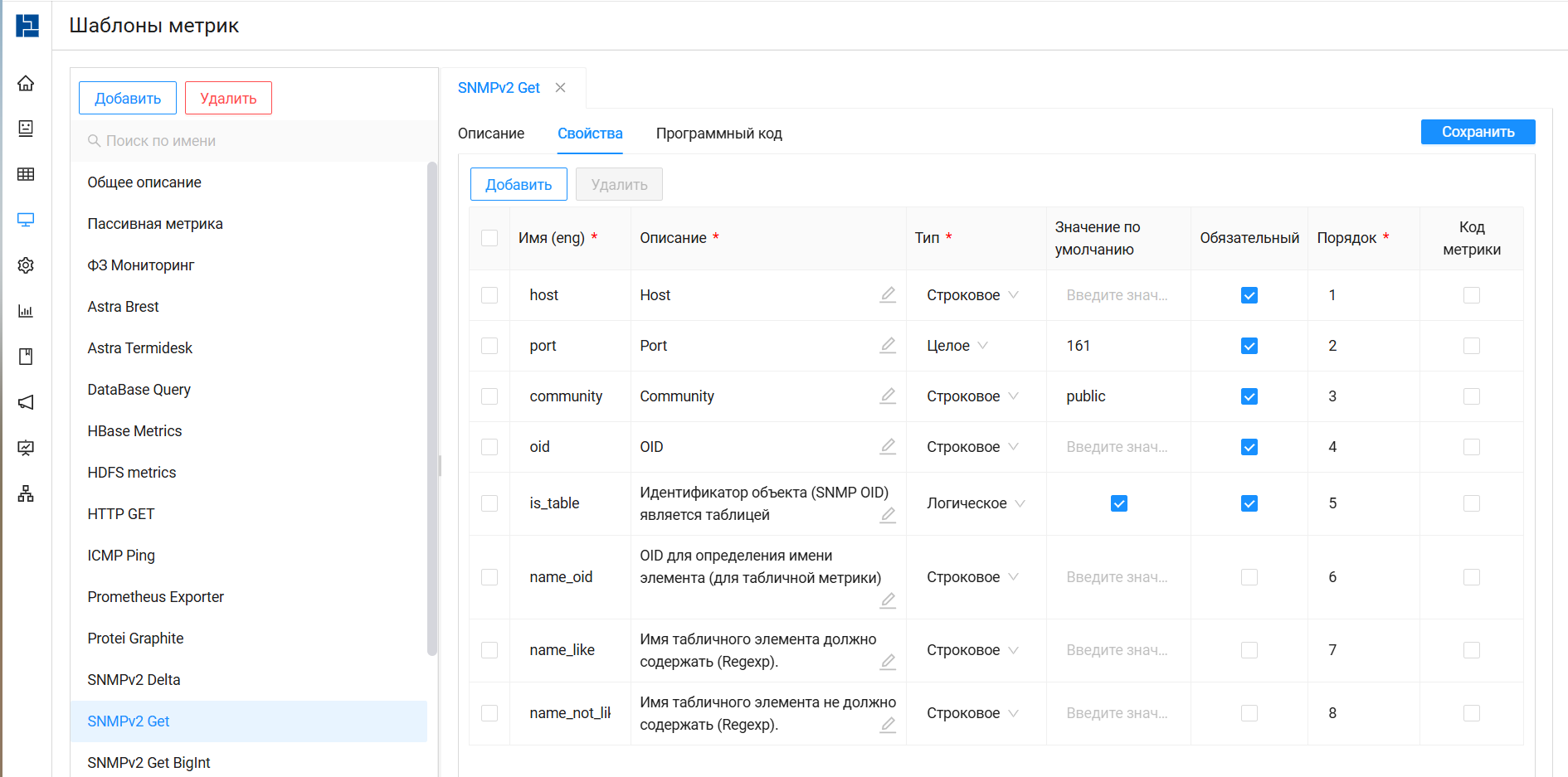
Task: Toggle the select-all checkbox in table header
Action: pyautogui.click(x=489, y=238)
